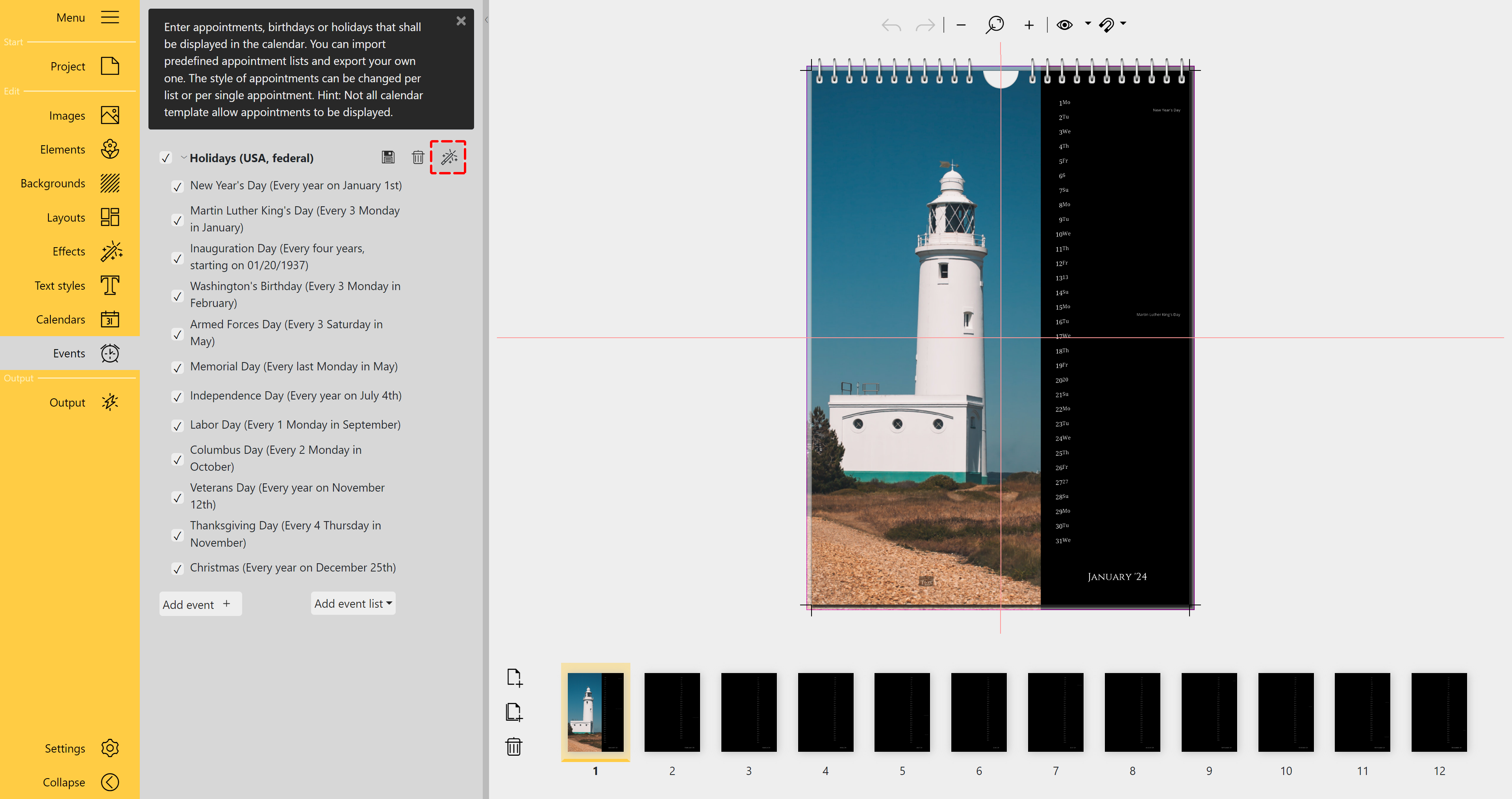Delete the page with the bottom trash icon
1512x799 pixels.
pos(513,747)
